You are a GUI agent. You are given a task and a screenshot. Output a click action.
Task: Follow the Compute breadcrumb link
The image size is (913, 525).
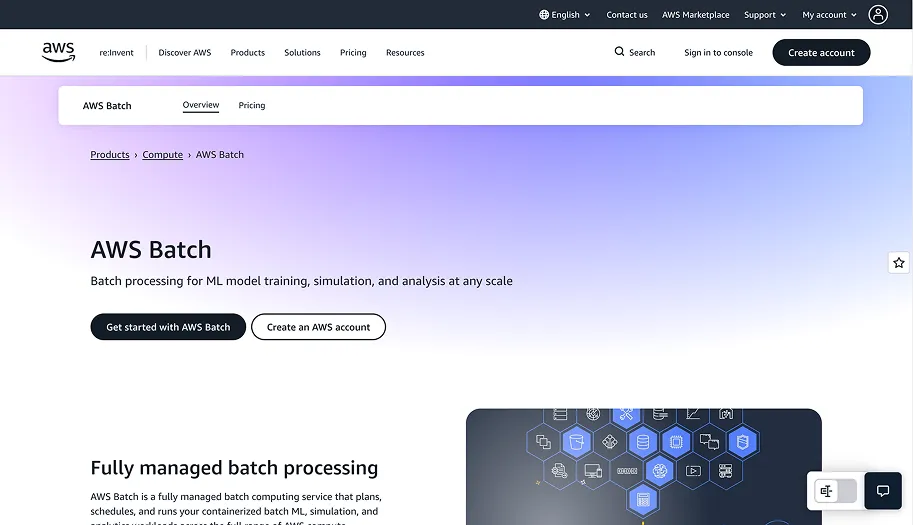(x=162, y=155)
